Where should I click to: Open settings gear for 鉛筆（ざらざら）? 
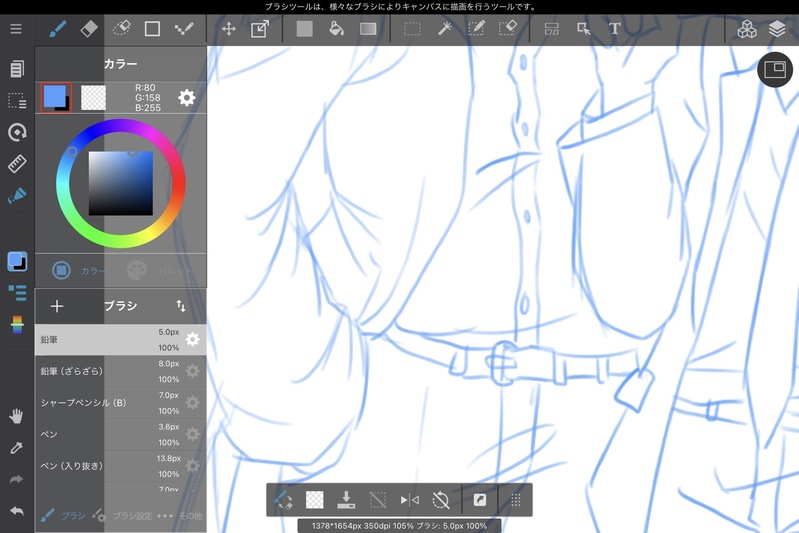pos(192,371)
